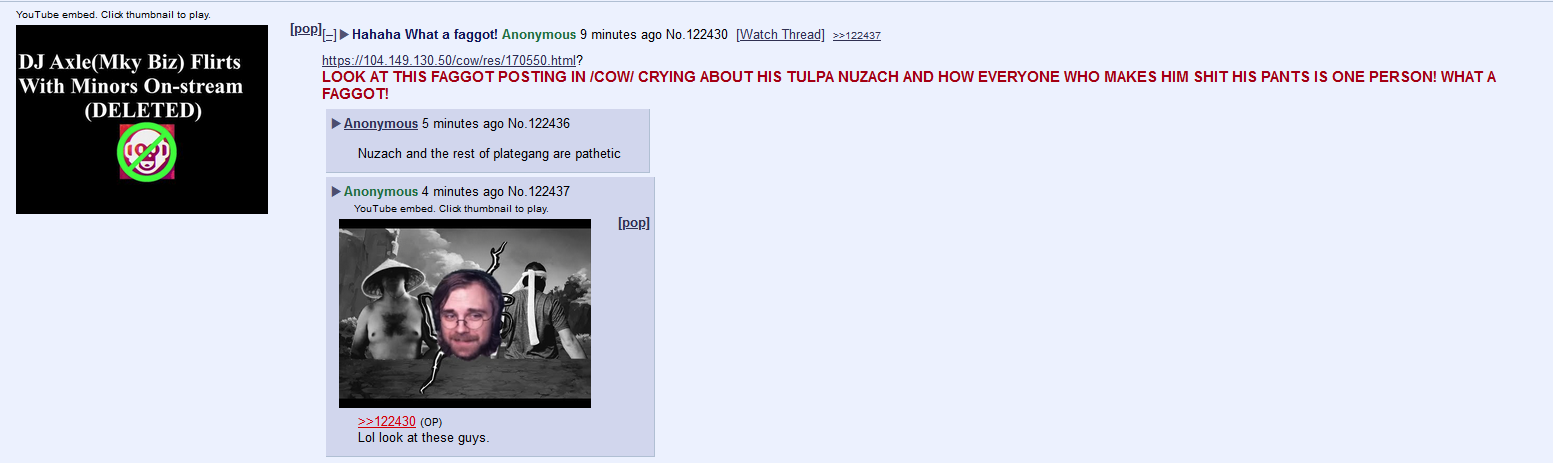Open the 104.149.130.50 cow thread URL
Image resolution: width=1553 pixels, height=463 pixels.
click(x=449, y=61)
